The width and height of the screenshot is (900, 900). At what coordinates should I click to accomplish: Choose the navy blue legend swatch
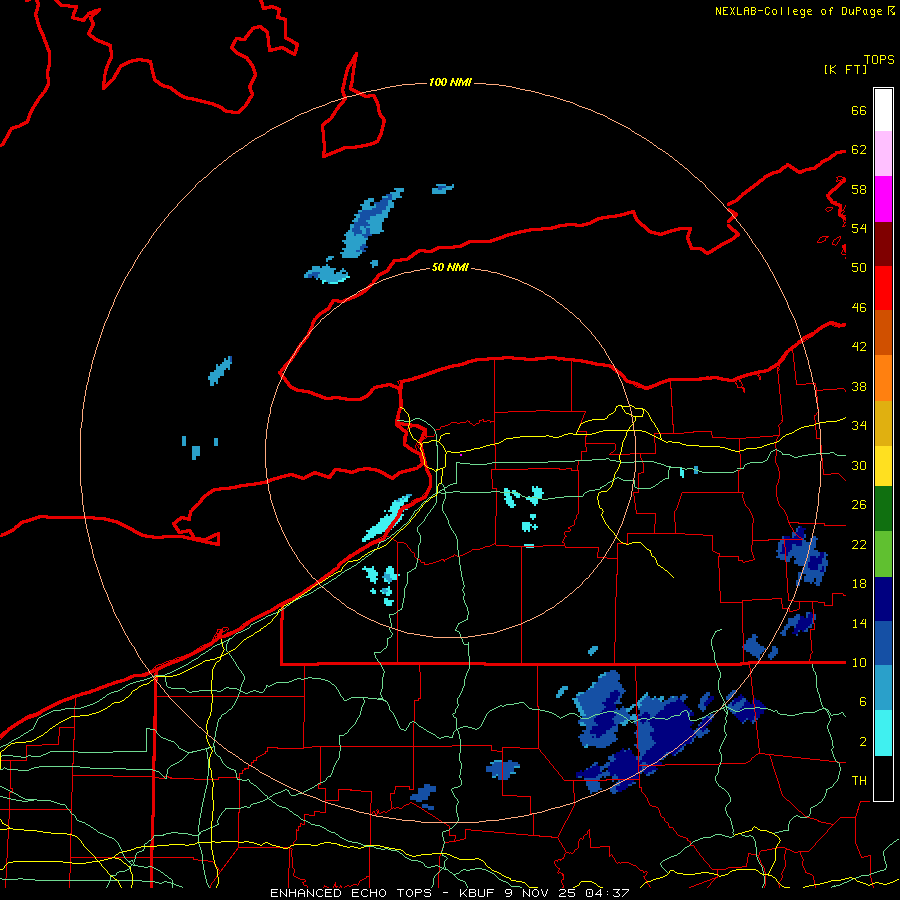pyautogui.click(x=883, y=599)
